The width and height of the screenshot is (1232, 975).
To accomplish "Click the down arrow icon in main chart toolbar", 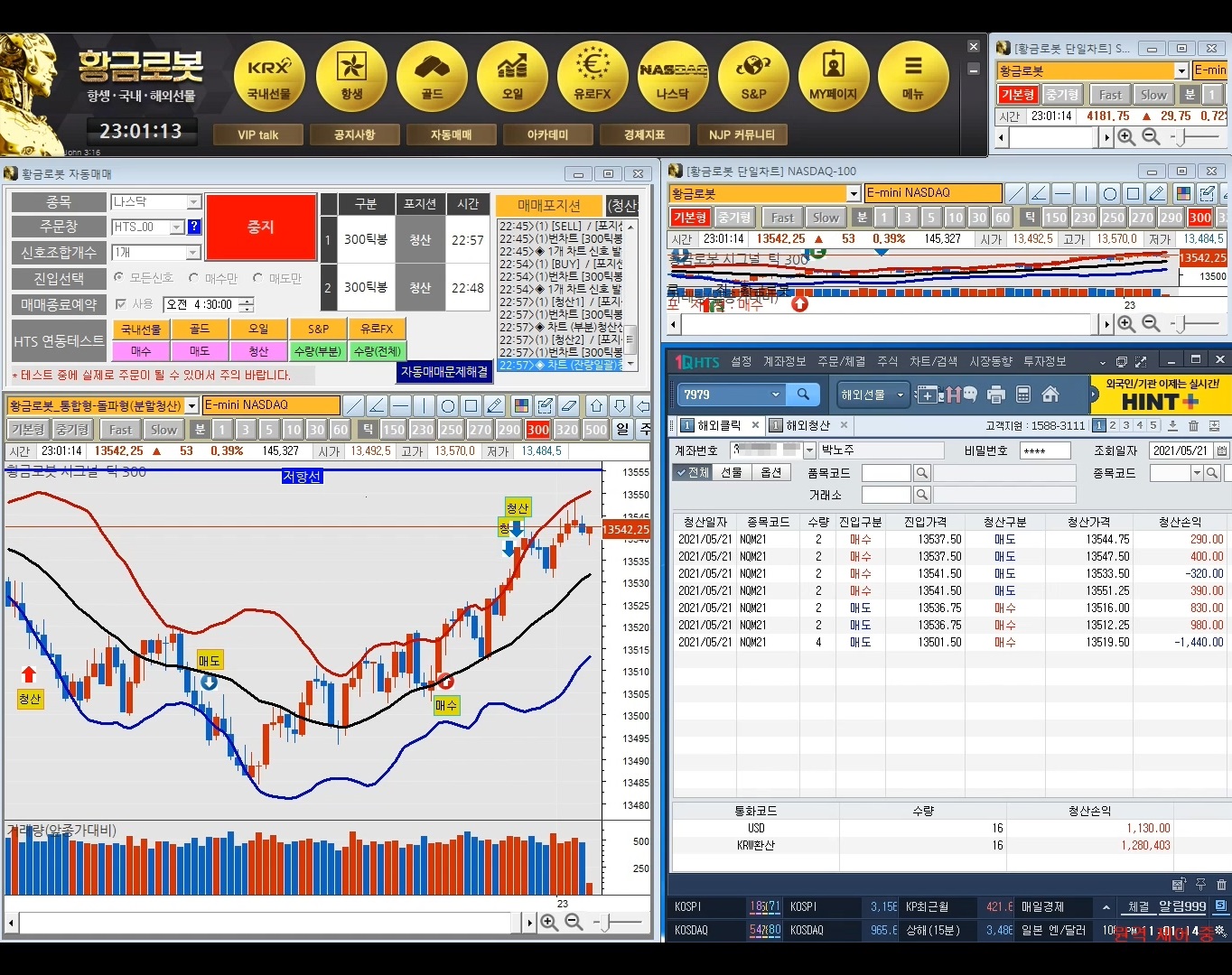I will tap(620, 405).
